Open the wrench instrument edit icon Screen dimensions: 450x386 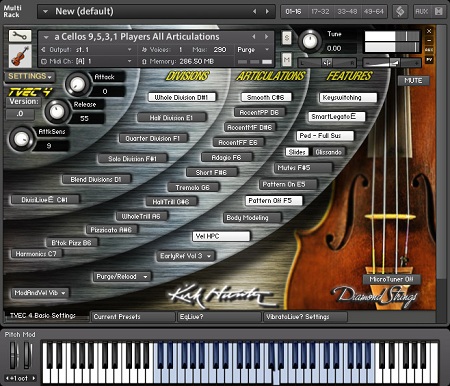(20, 36)
